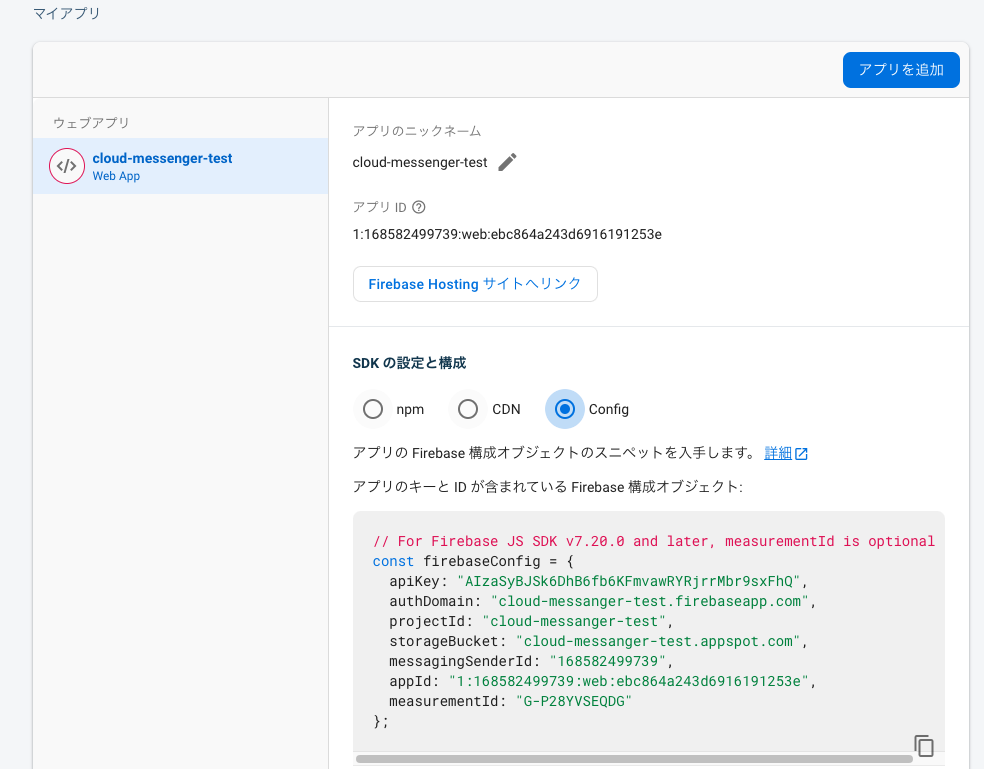Image resolution: width=984 pixels, height=769 pixels.
Task: Click the firebaseConfig code snippet block
Action: point(648,630)
